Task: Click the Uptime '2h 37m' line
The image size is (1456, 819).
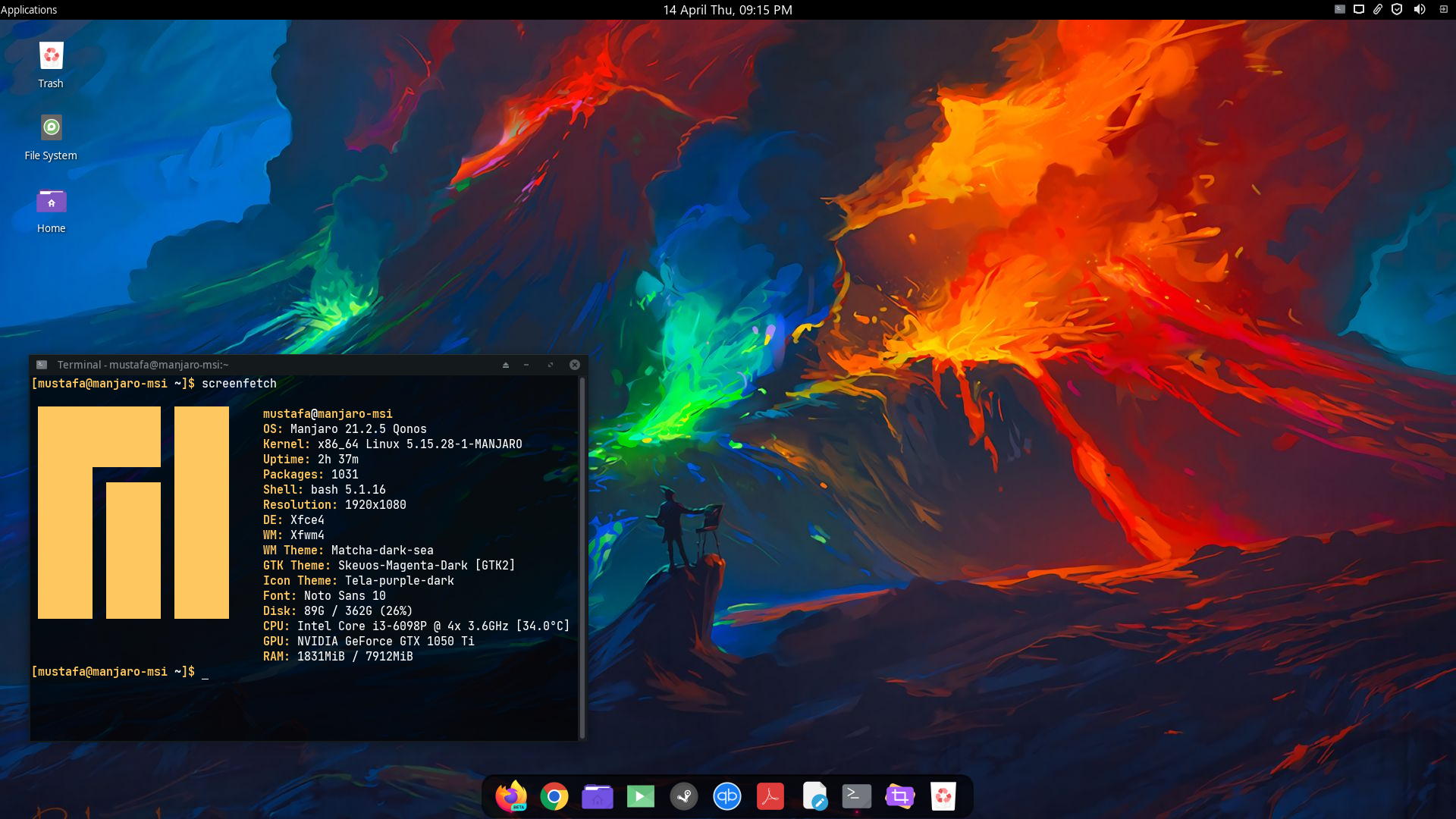Action: (311, 460)
